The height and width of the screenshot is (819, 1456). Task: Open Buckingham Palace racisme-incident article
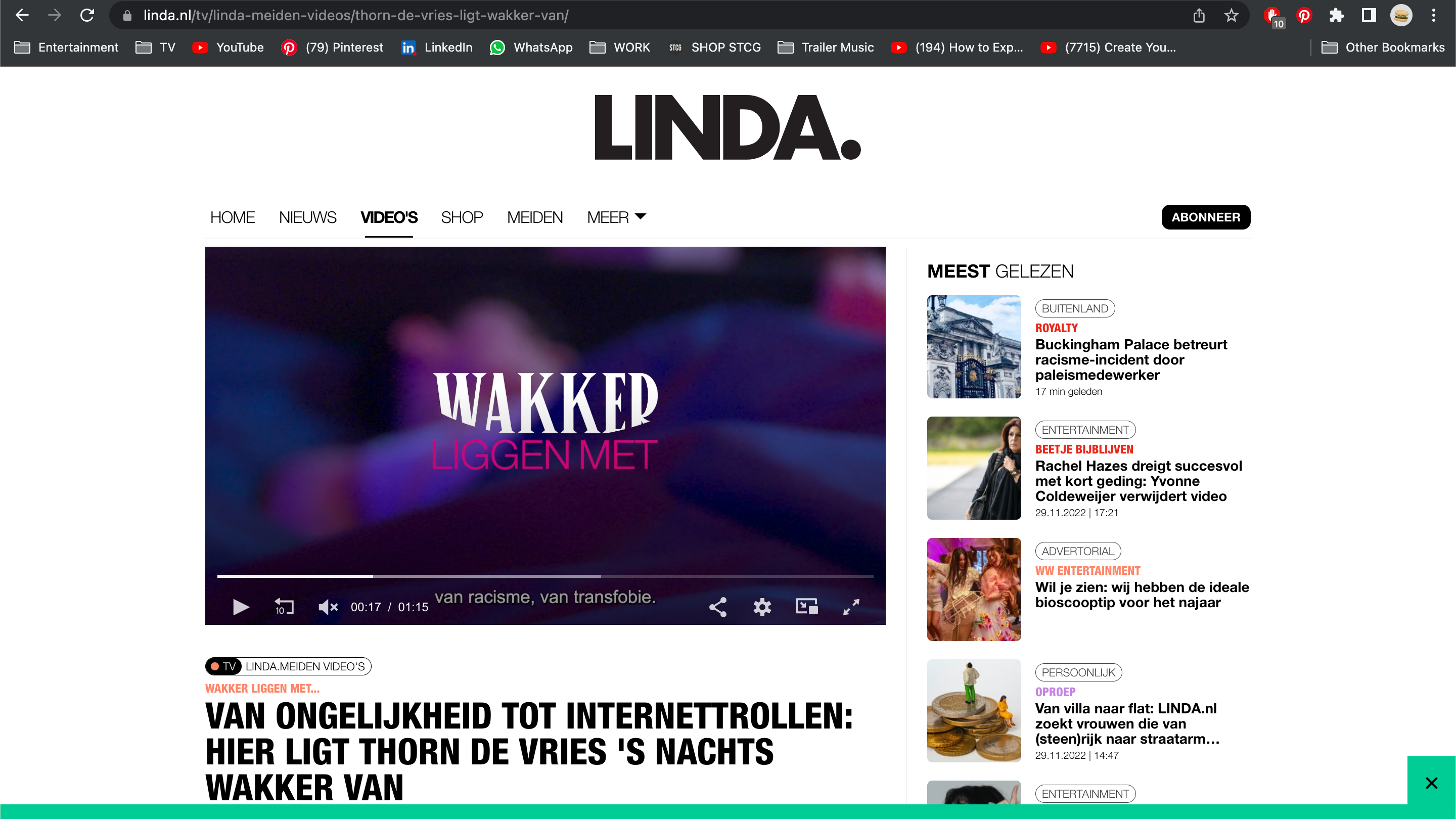pyautogui.click(x=1131, y=359)
